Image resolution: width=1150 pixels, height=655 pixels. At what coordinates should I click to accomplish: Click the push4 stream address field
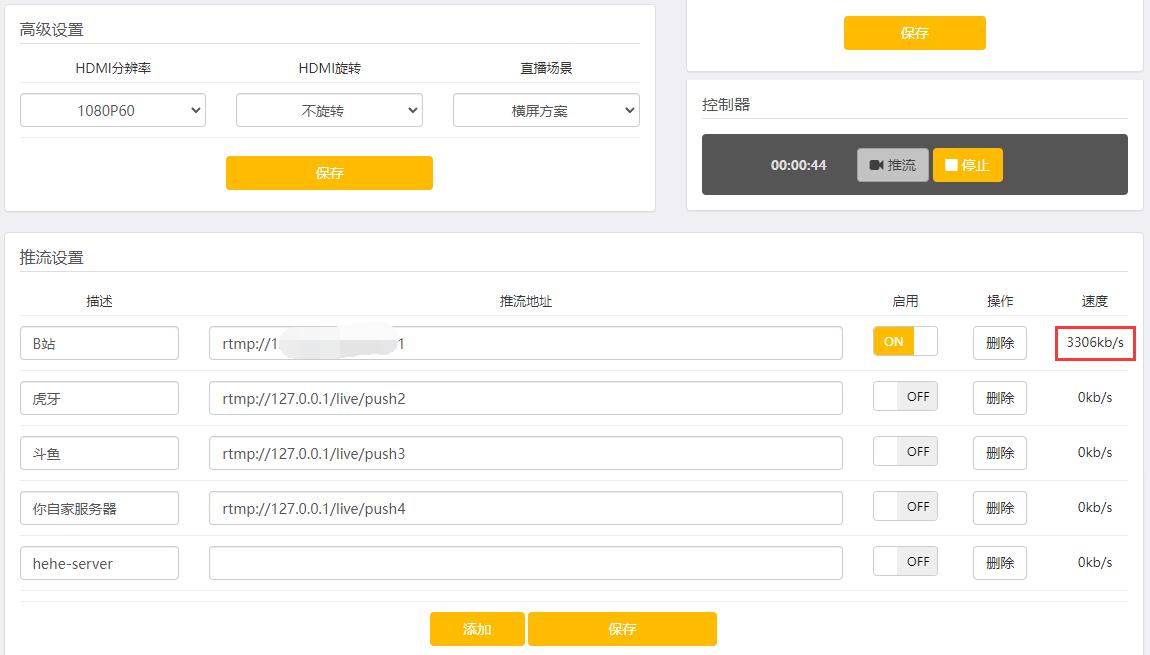526,508
